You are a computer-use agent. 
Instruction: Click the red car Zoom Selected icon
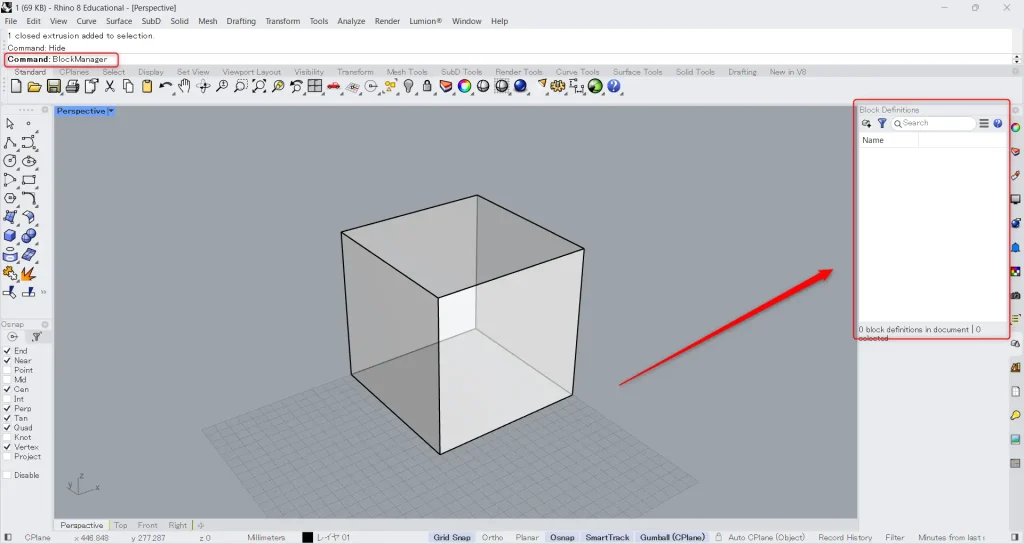333,87
